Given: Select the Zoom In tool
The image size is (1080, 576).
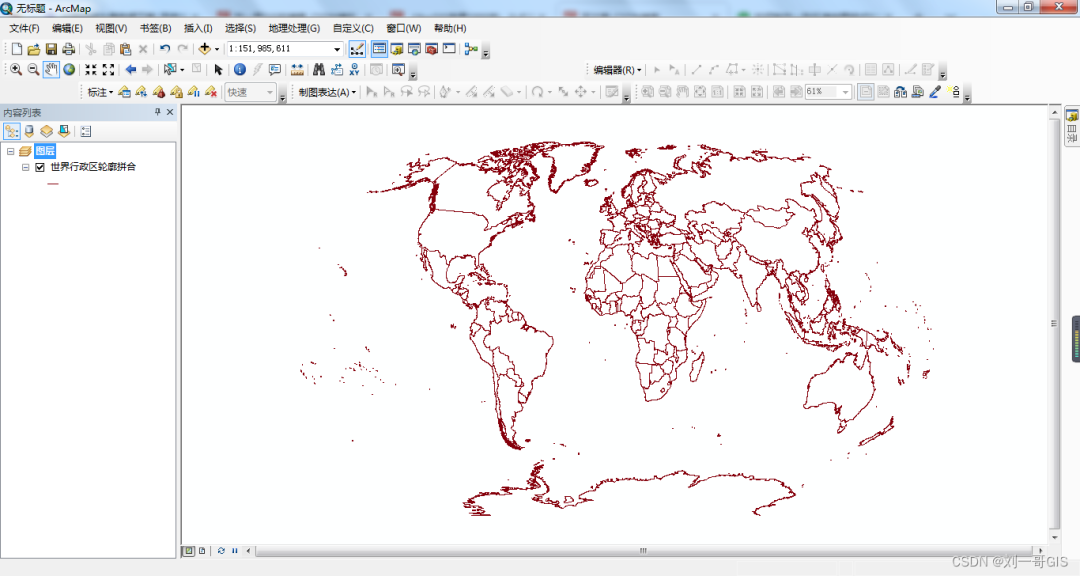Looking at the screenshot, I should click(x=15, y=70).
